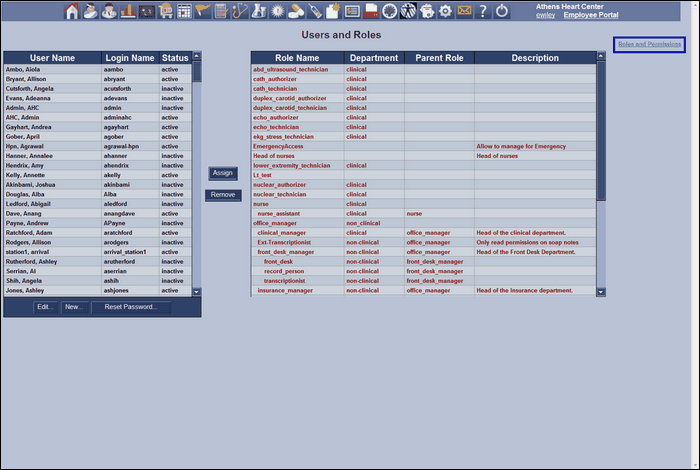The height and width of the screenshot is (470, 700).
Task: Open the calendar scheduler icon
Action: pos(184,11)
